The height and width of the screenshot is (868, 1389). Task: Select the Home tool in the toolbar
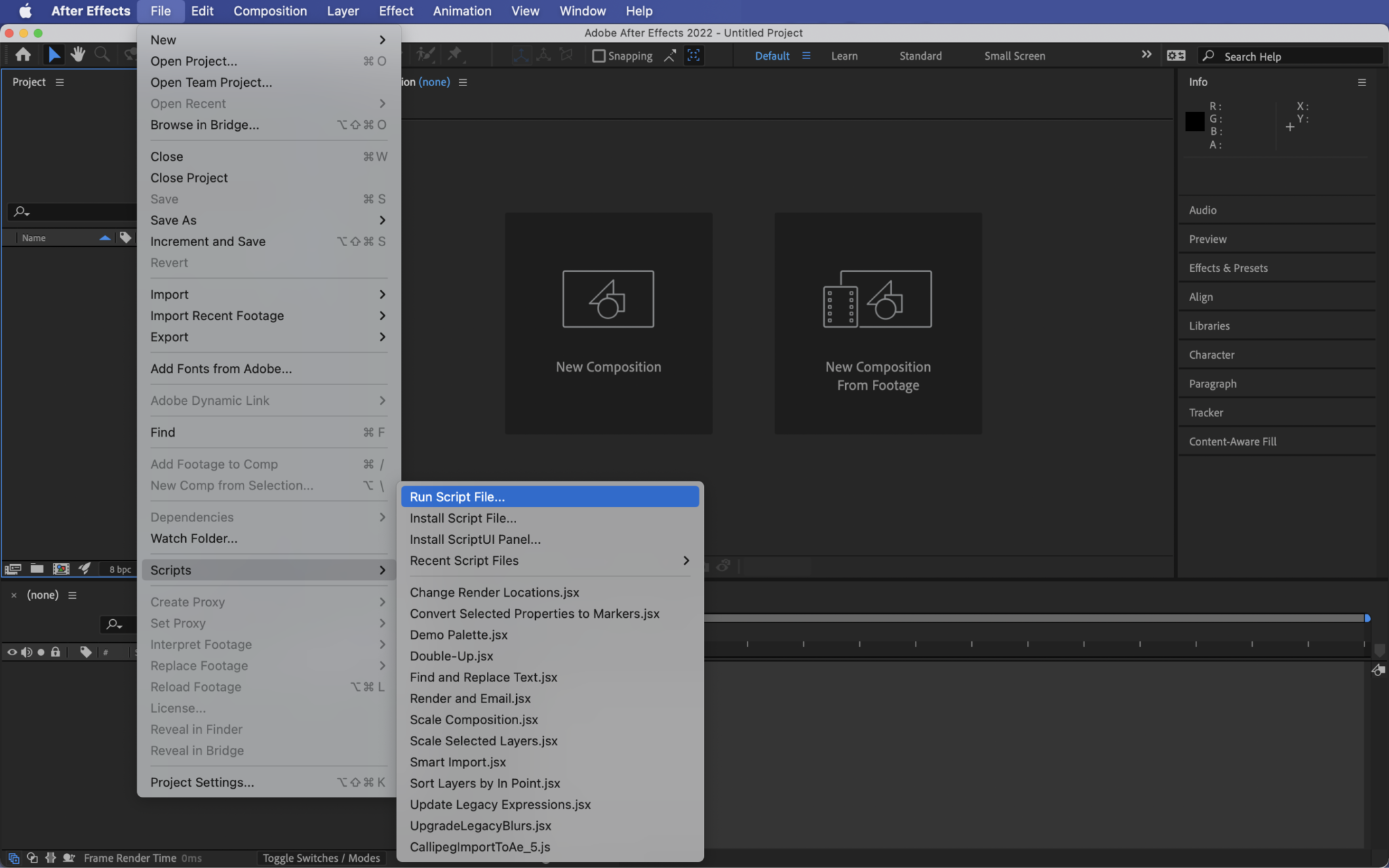tap(23, 54)
